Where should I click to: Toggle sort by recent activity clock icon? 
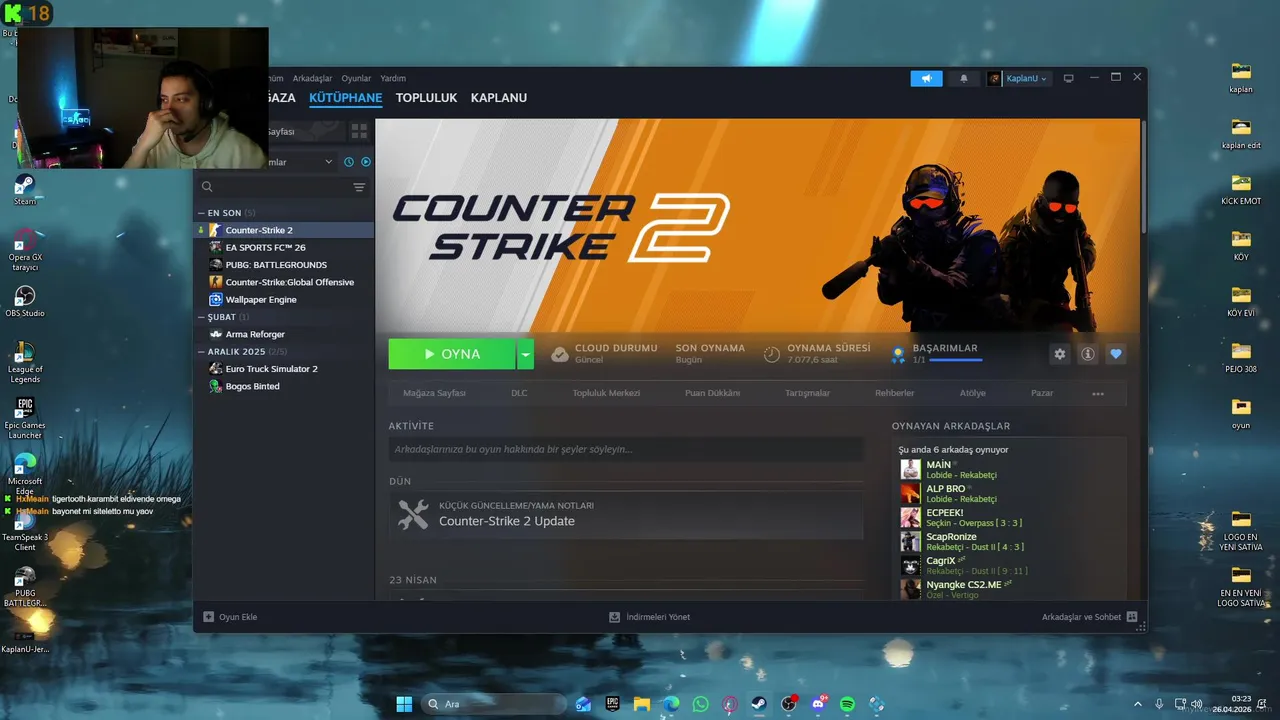(349, 162)
